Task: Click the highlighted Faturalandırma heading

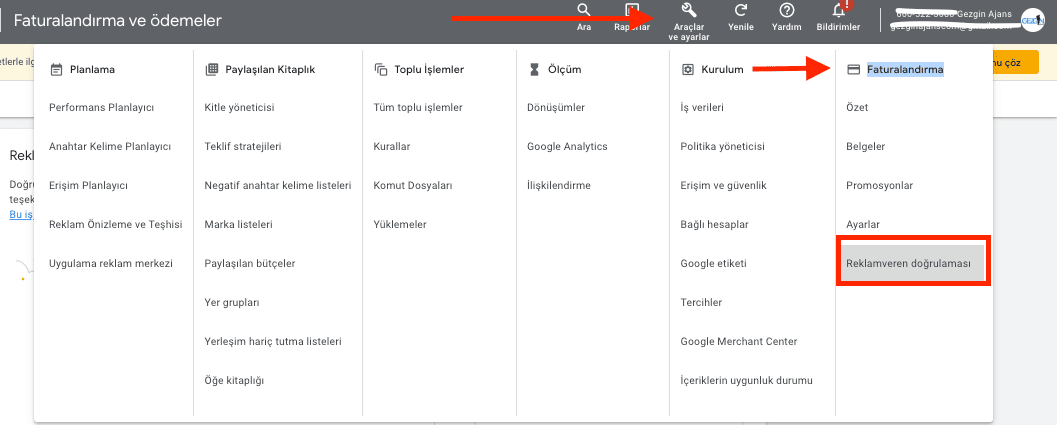Action: click(905, 69)
